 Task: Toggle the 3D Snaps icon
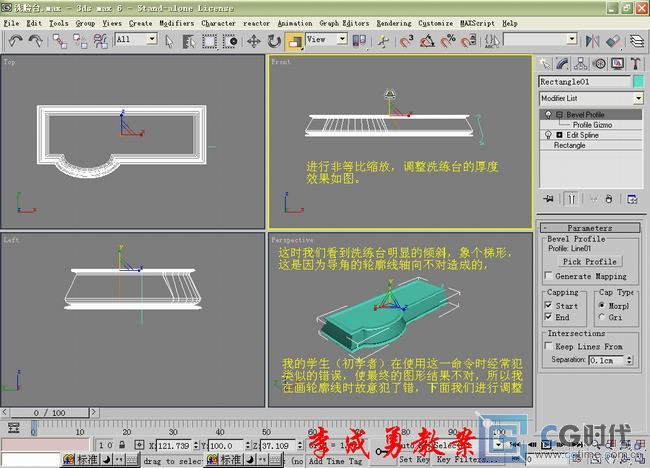coord(407,41)
